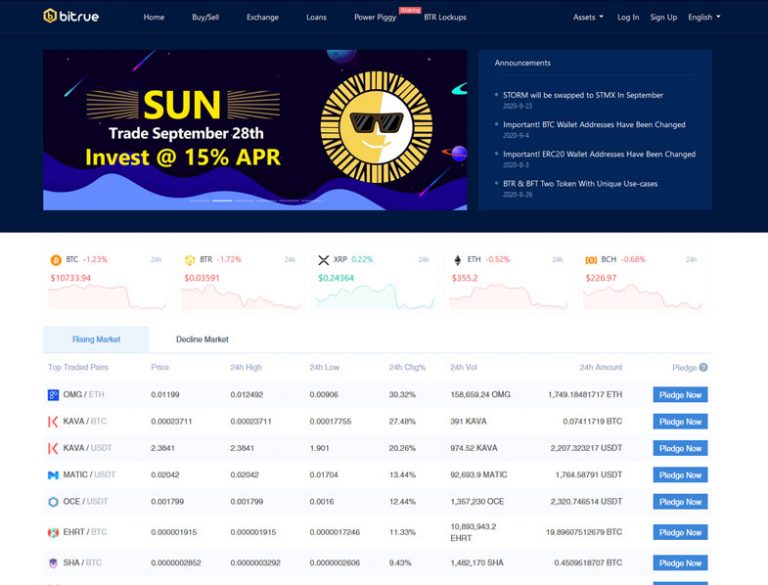
Task: Switch to the Decline Market tab
Action: (x=202, y=339)
